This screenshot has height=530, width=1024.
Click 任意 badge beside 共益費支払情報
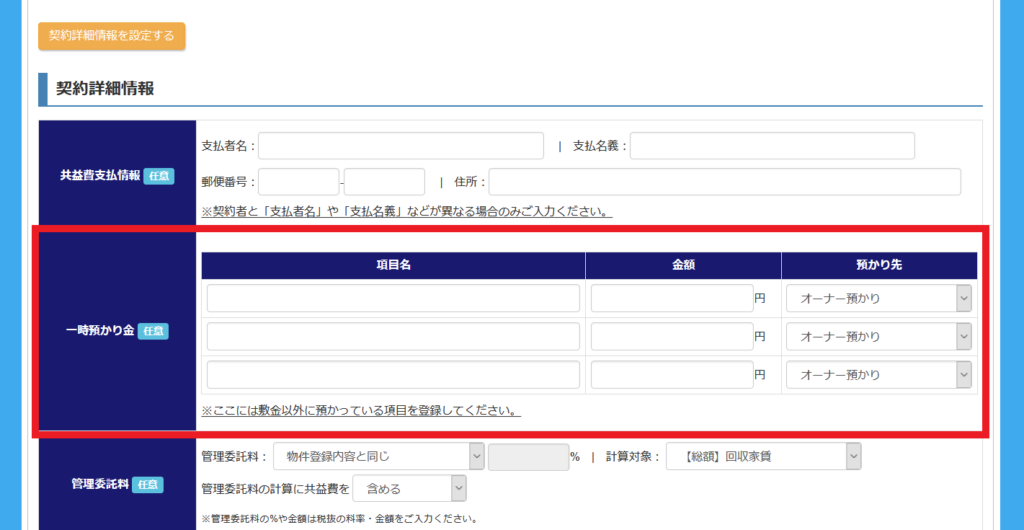159,176
